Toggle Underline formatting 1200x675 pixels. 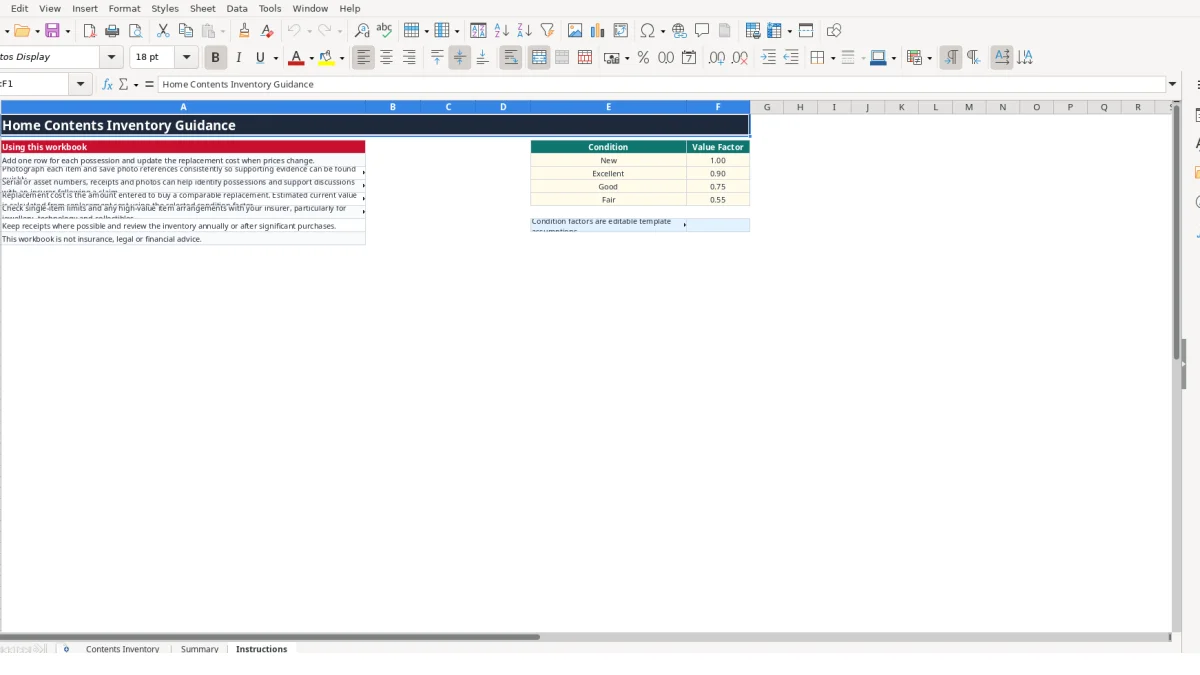[x=261, y=58]
